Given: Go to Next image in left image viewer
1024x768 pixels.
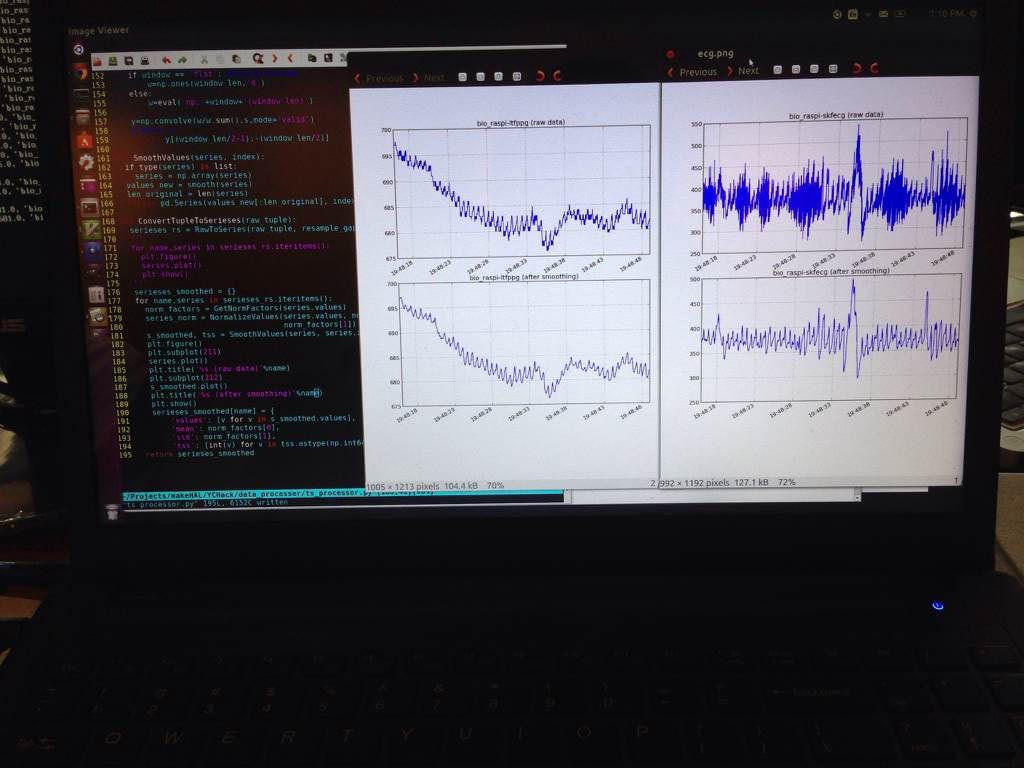Looking at the screenshot, I should coord(428,78).
